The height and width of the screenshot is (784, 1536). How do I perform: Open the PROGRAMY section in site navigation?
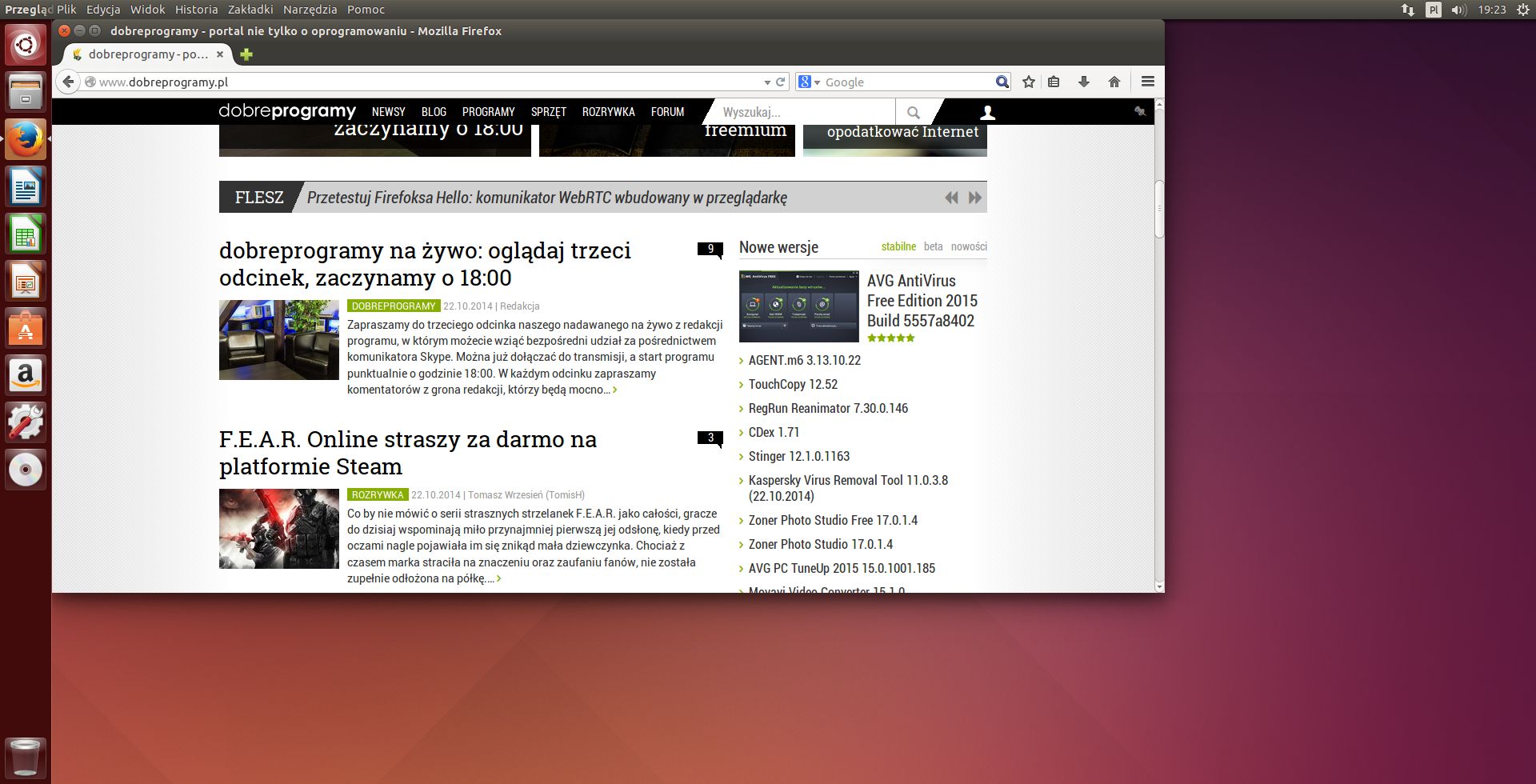[488, 112]
